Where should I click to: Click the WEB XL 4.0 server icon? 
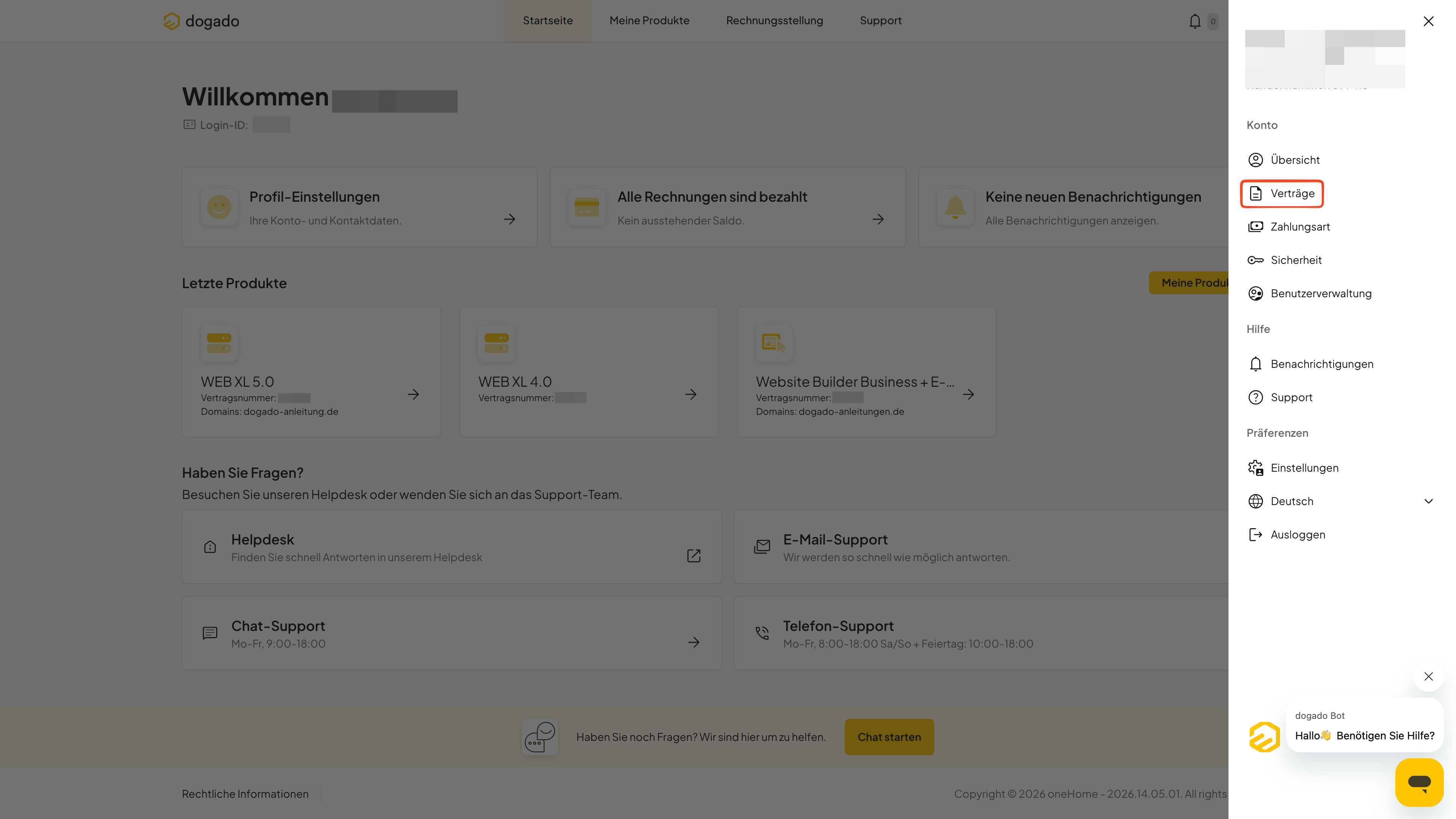pos(496,343)
